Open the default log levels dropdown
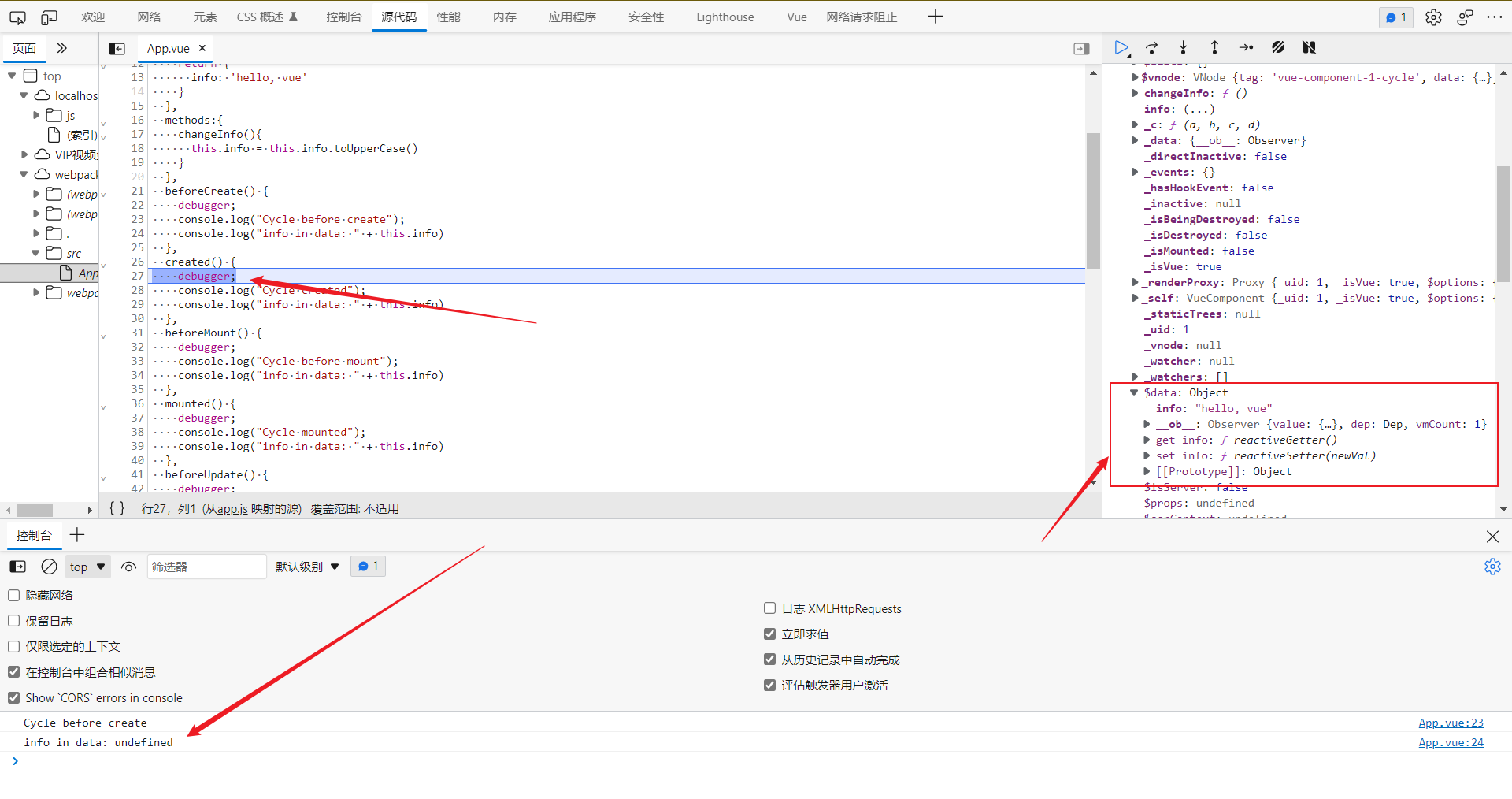Screen dimensions: 1512x799 pyautogui.click(x=307, y=567)
